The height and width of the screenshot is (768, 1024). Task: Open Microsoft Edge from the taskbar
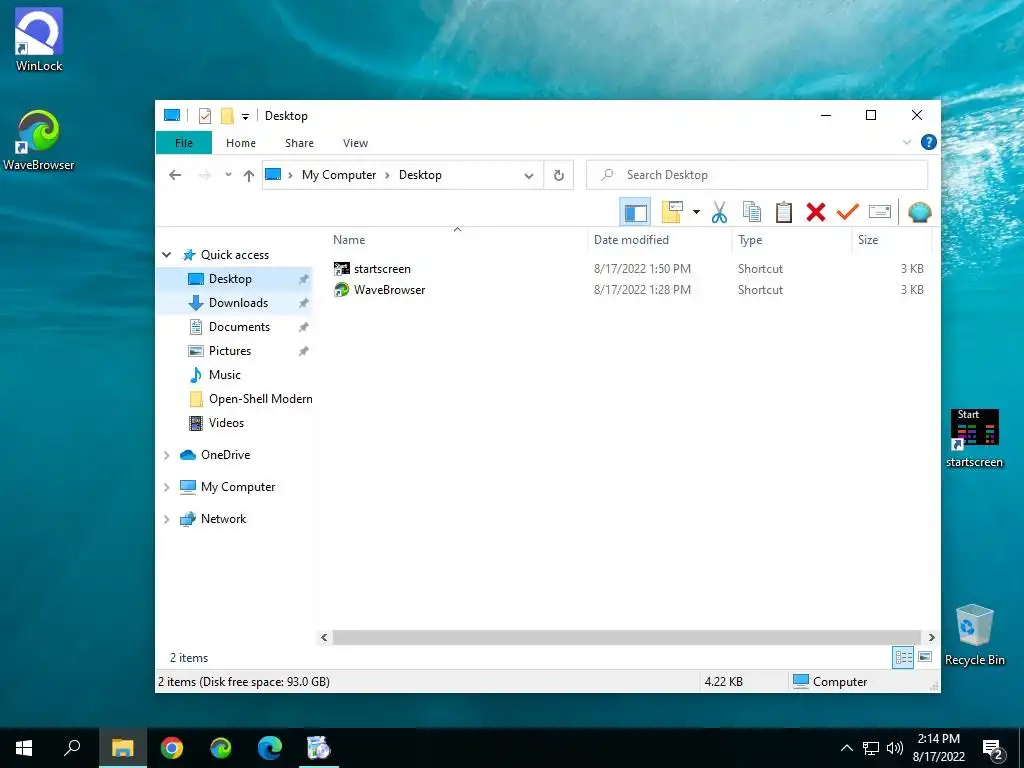tap(270, 748)
